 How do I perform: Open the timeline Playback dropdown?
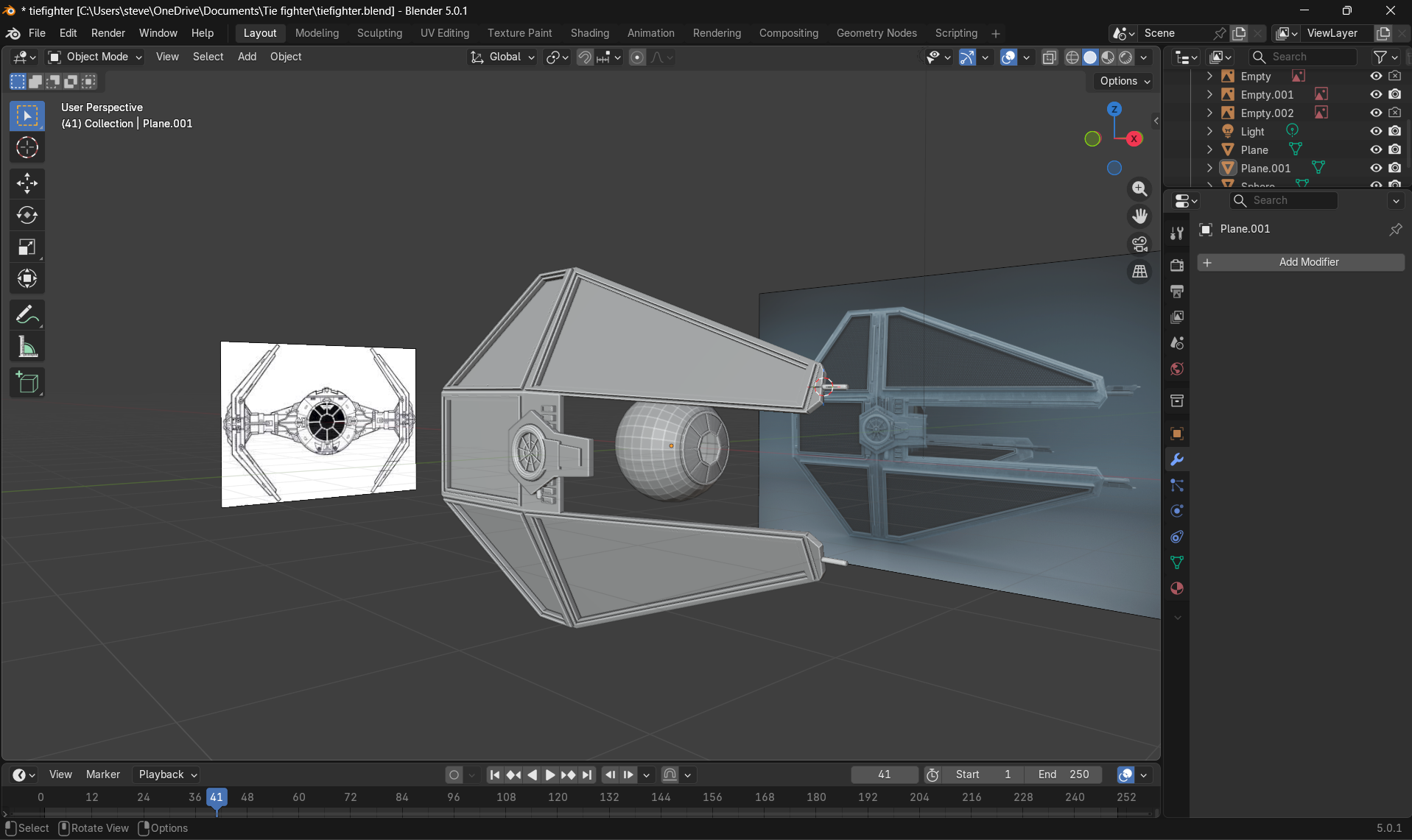pyautogui.click(x=168, y=774)
